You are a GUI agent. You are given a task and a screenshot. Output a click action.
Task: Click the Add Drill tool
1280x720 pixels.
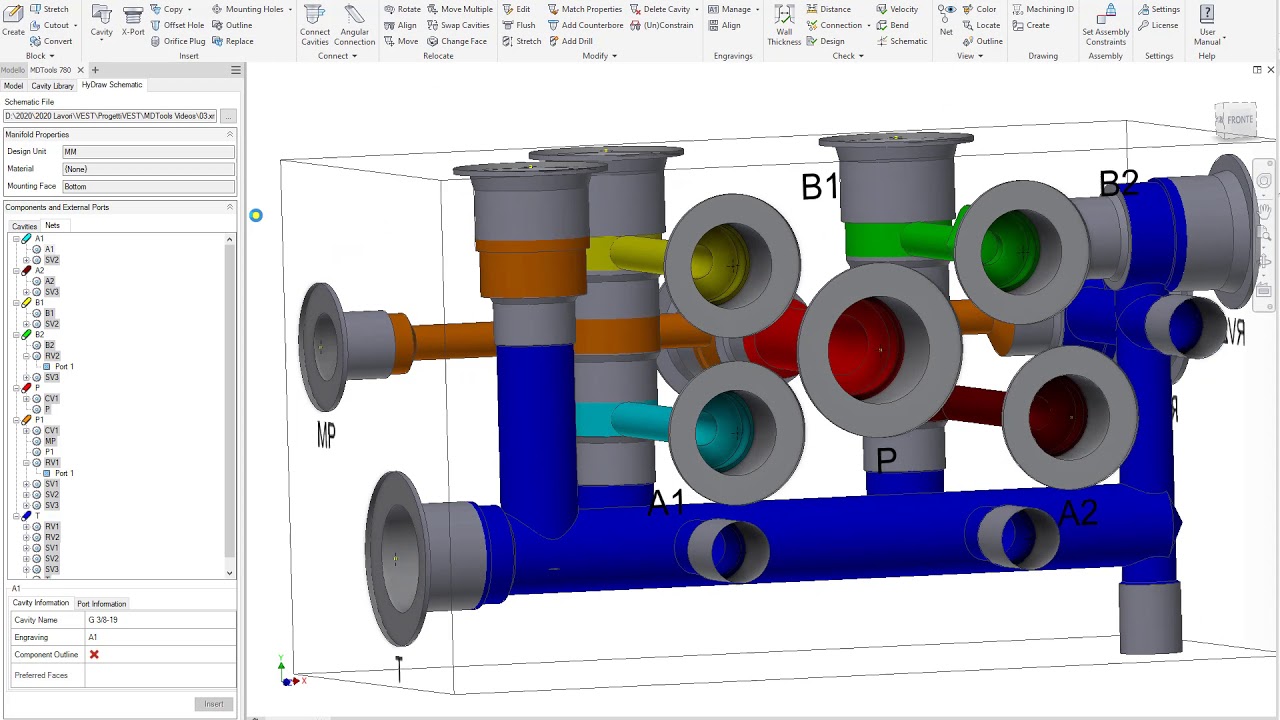click(570, 41)
